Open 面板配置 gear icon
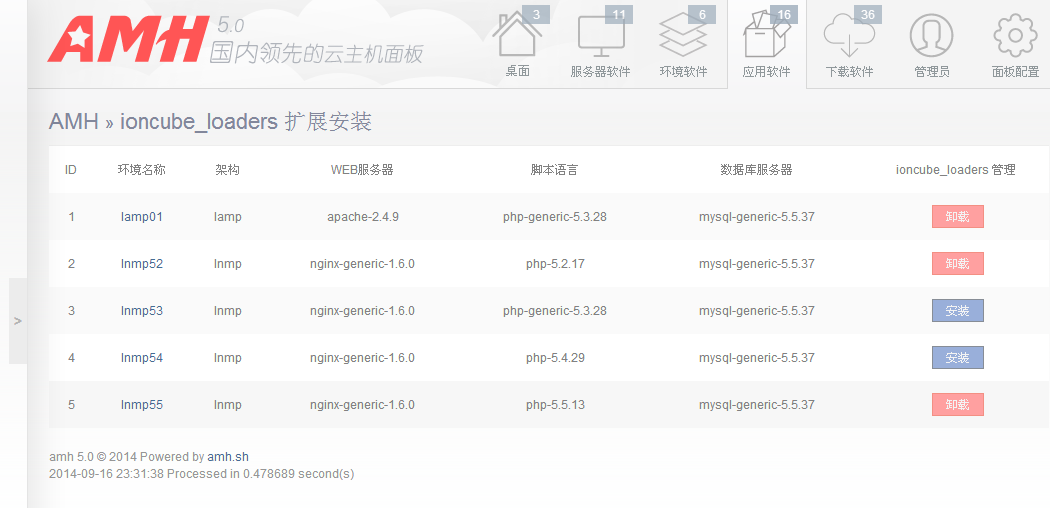1050x508 pixels. (x=1015, y=37)
